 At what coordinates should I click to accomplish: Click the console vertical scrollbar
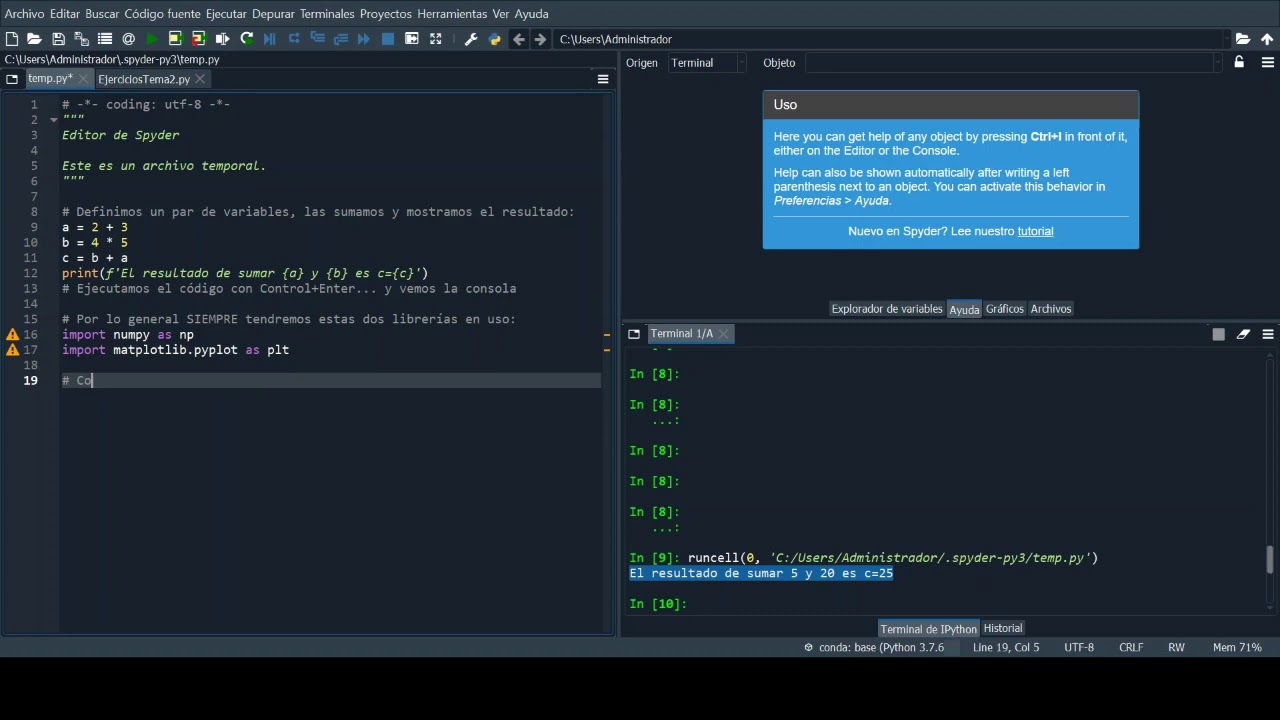coord(1270,560)
